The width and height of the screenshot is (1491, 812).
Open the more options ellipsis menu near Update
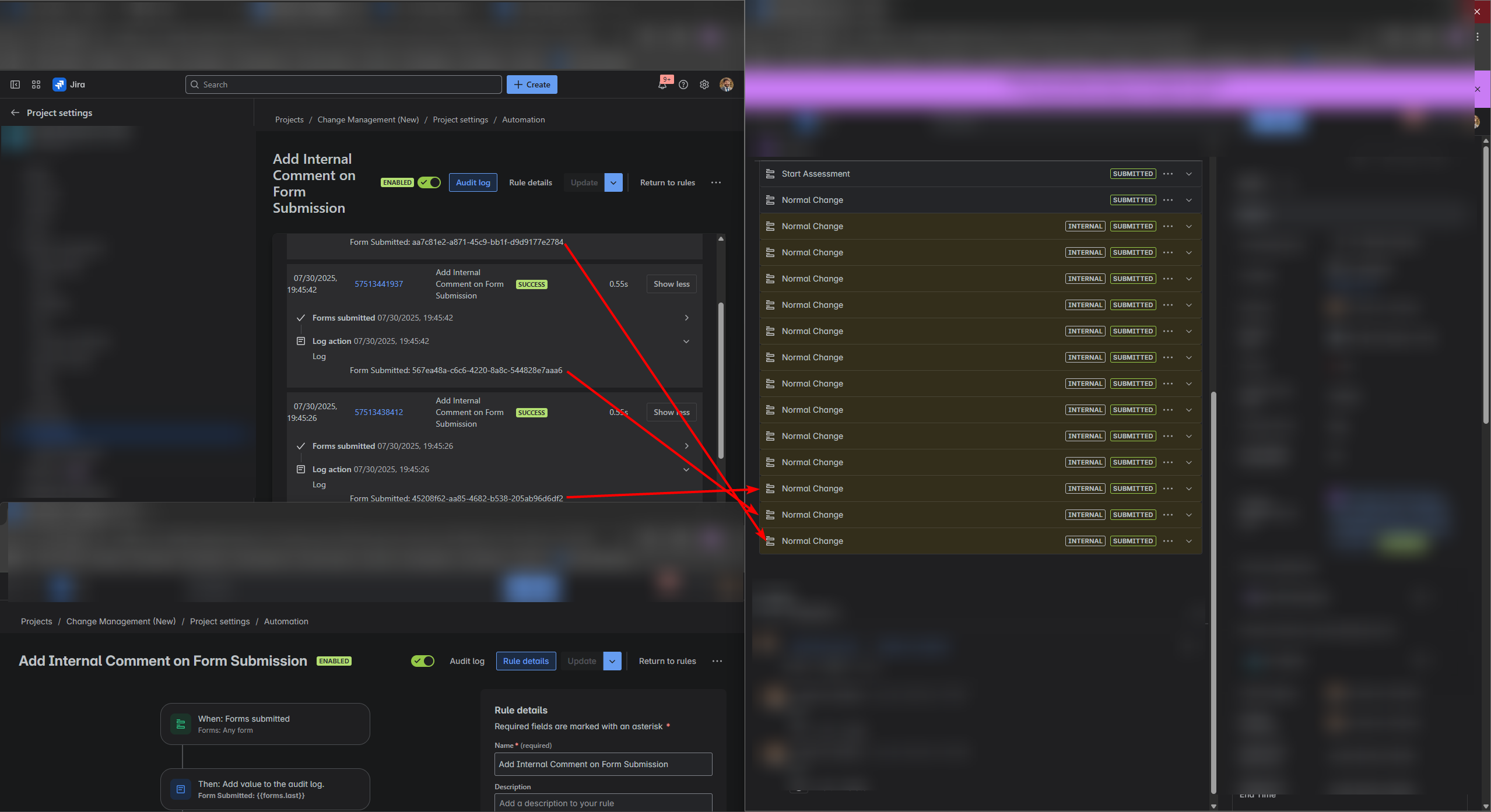(716, 182)
